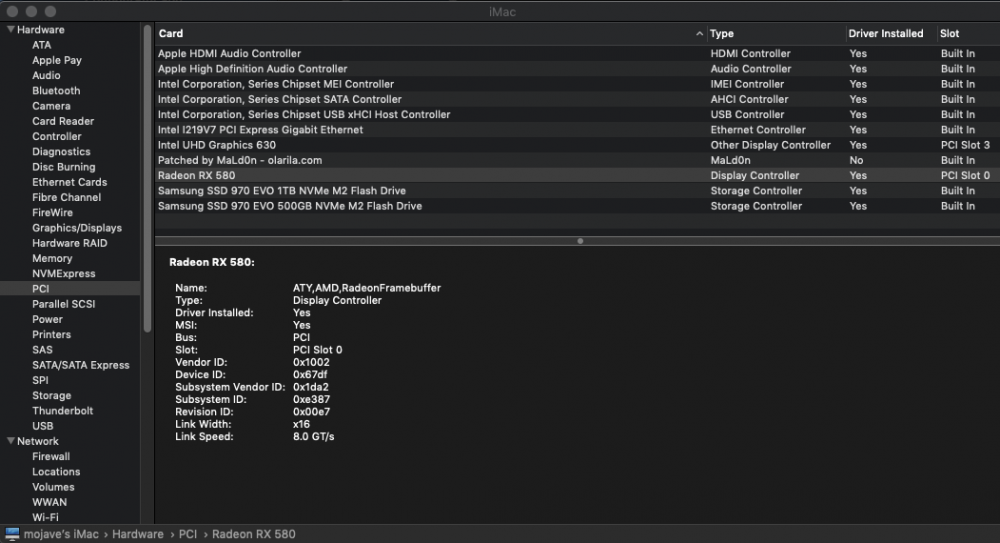Open SATA/SATA Express in the sidebar
The height and width of the screenshot is (543, 1000).
point(80,365)
